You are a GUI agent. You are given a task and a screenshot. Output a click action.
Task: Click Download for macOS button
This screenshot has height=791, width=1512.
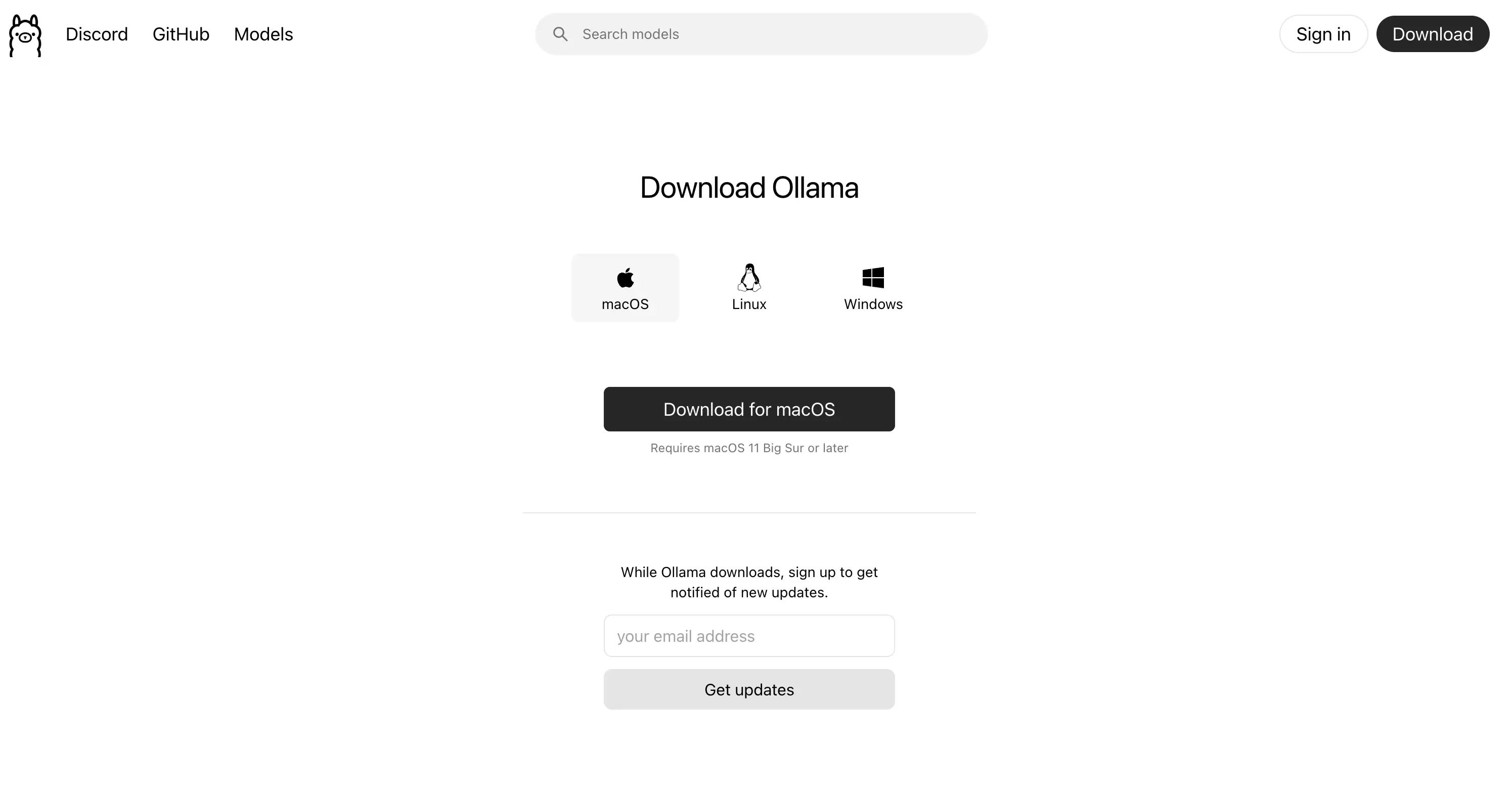pyautogui.click(x=749, y=409)
